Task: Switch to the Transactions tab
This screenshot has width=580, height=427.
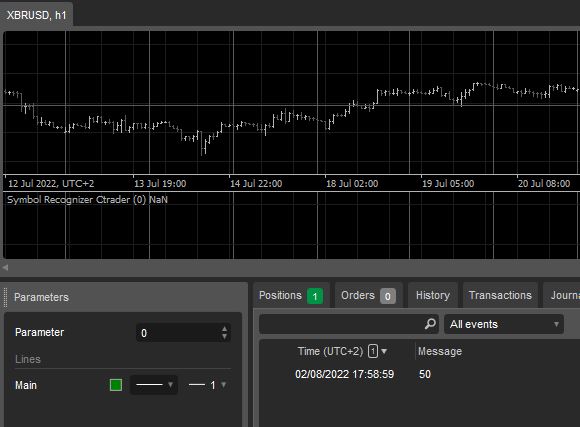Action: coord(500,295)
